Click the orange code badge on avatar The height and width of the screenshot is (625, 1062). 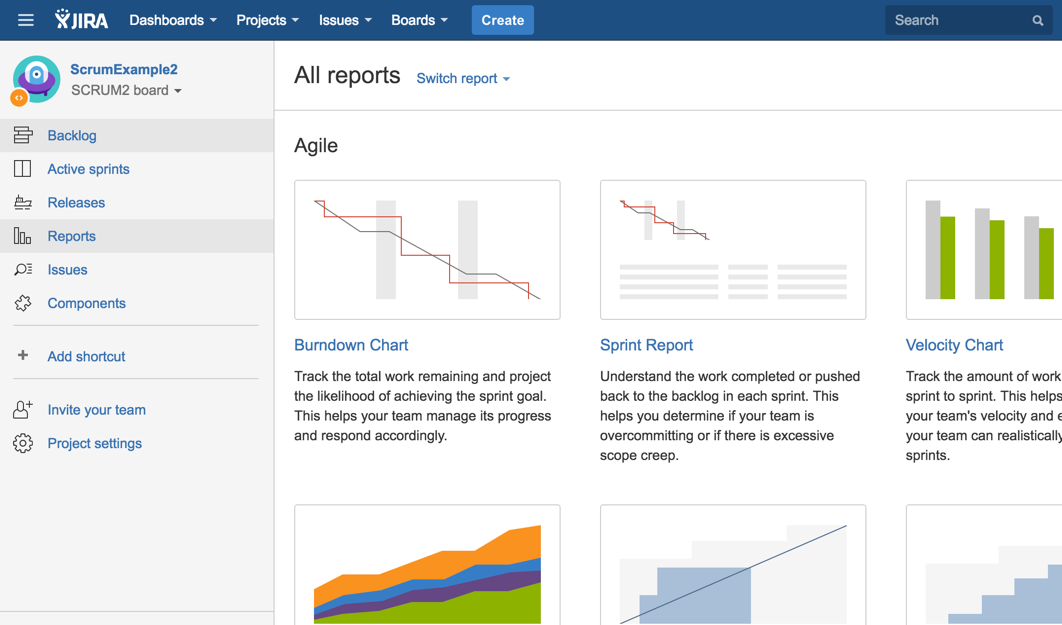pyautogui.click(x=19, y=98)
